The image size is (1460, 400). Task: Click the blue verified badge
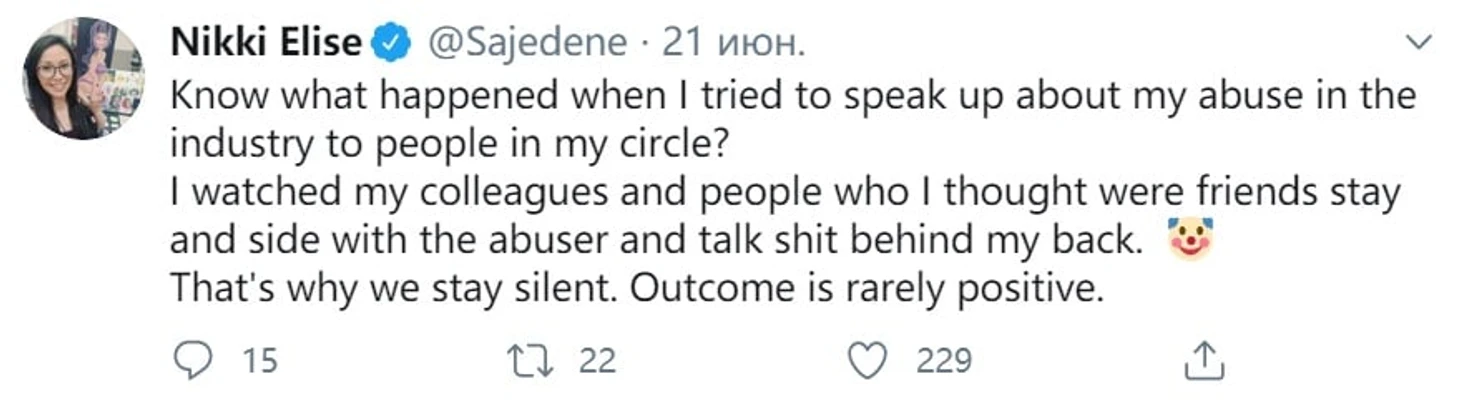(390, 43)
